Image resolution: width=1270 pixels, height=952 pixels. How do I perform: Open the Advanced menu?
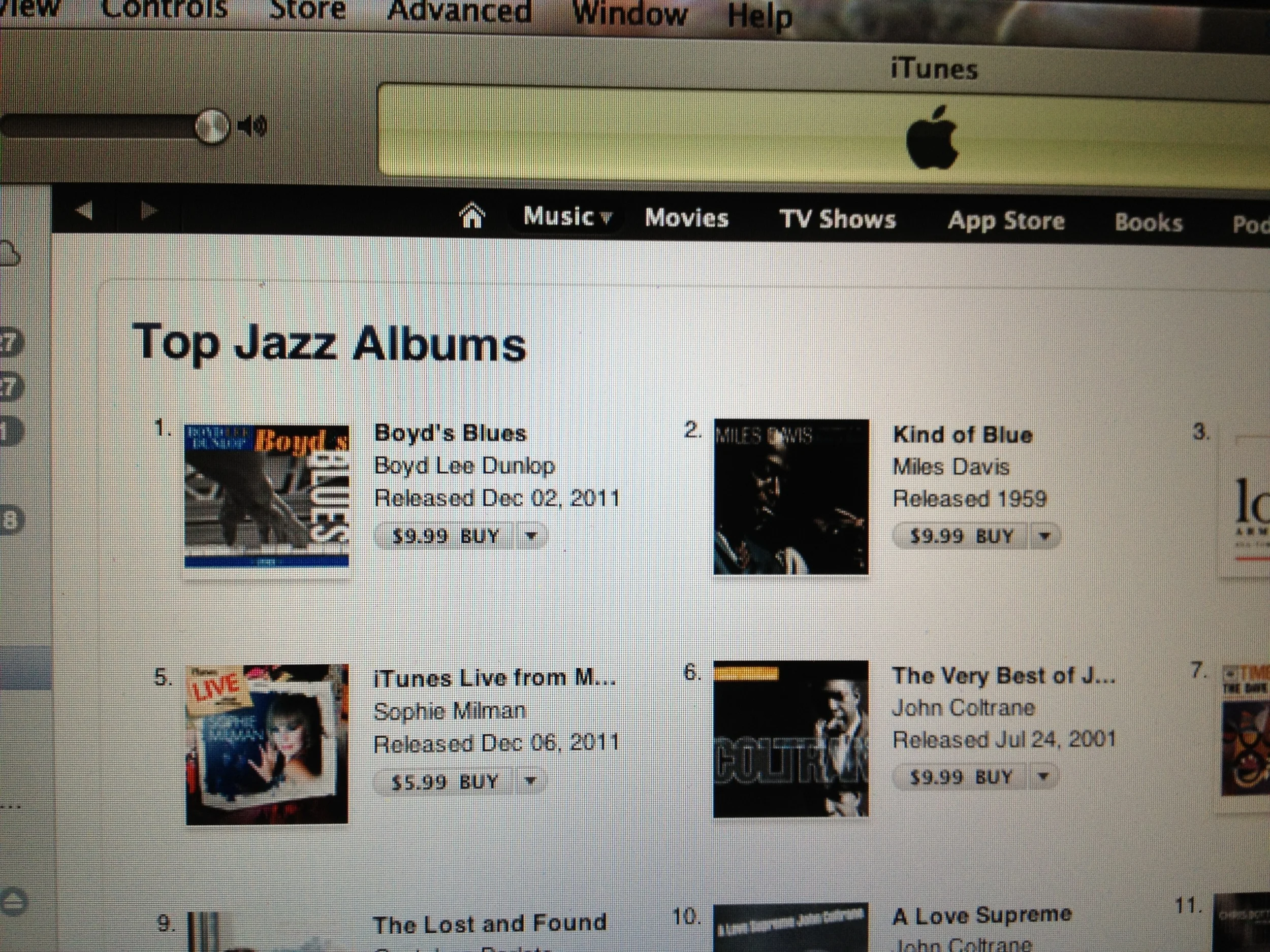(459, 12)
